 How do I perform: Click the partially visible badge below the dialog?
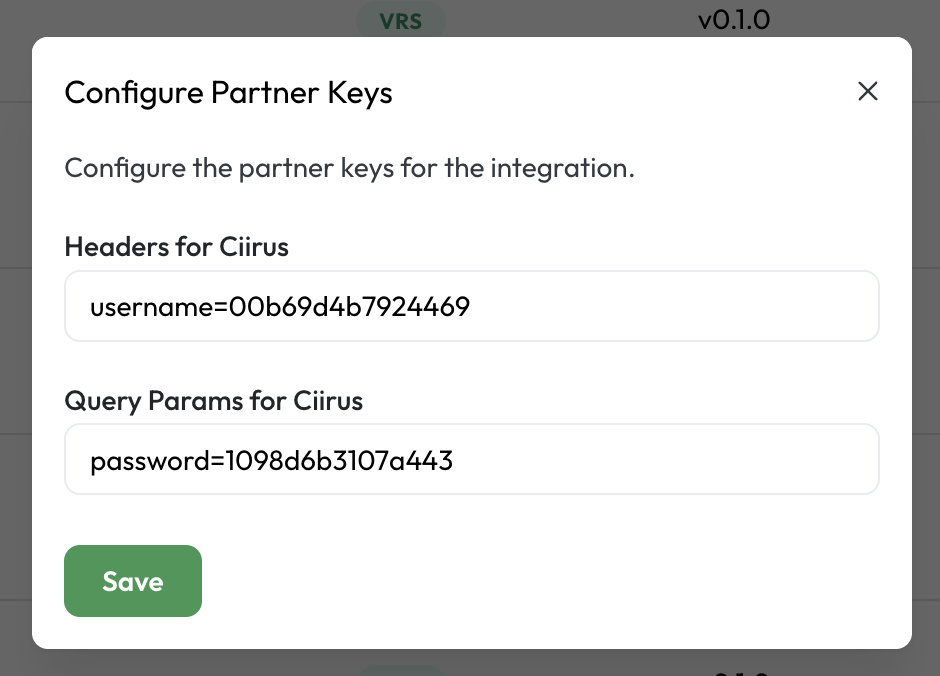[402, 671]
